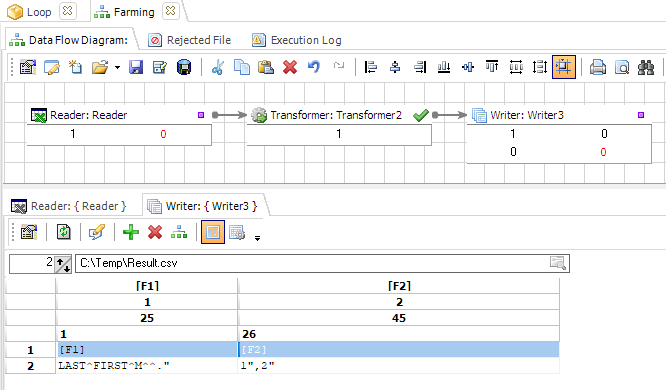
Task: Click the properties icon in the main toolbar
Action: pyautogui.click(x=28, y=67)
